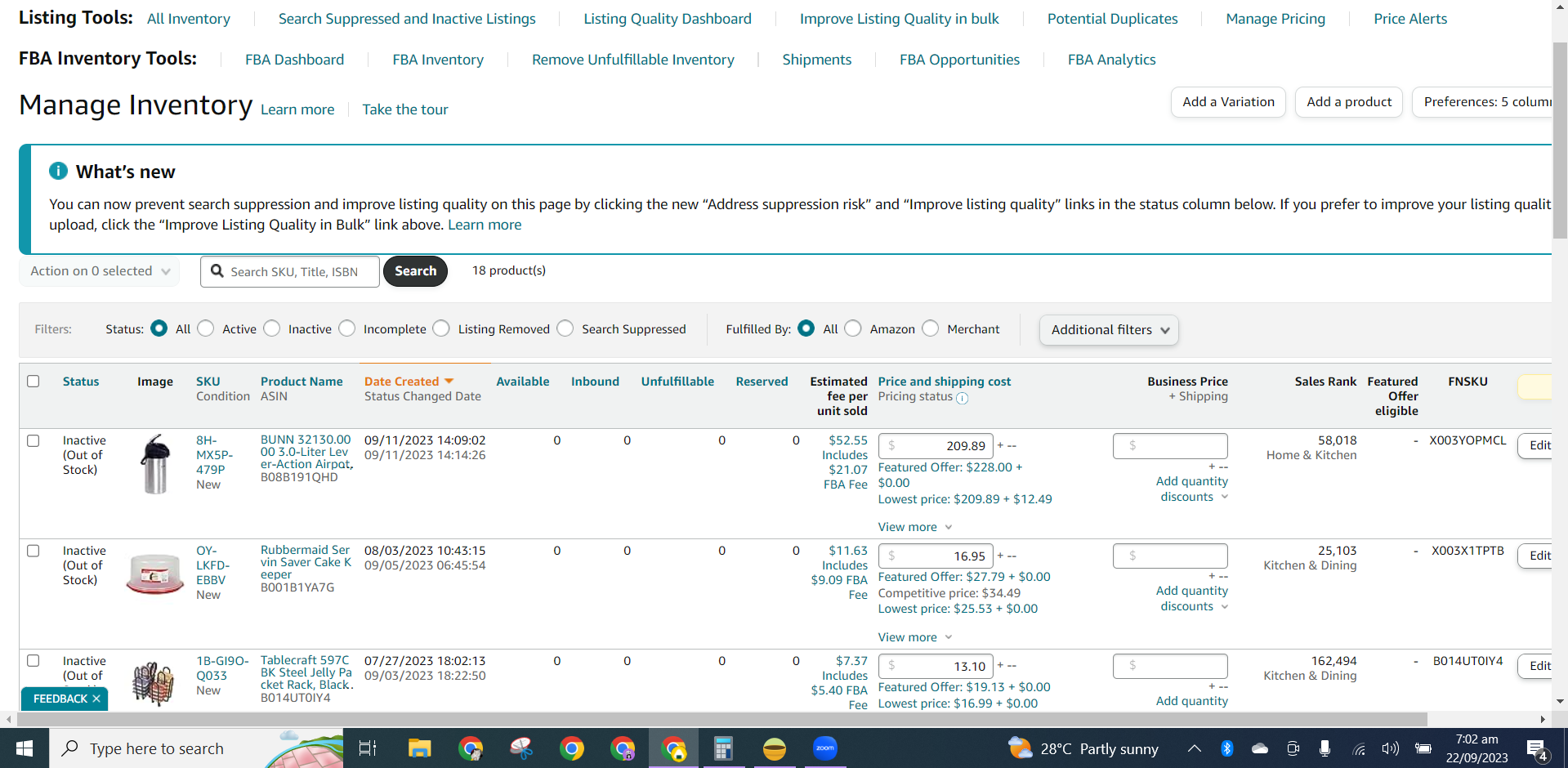
Task: Open the Action on 0 selected dropdown
Action: pos(100,271)
